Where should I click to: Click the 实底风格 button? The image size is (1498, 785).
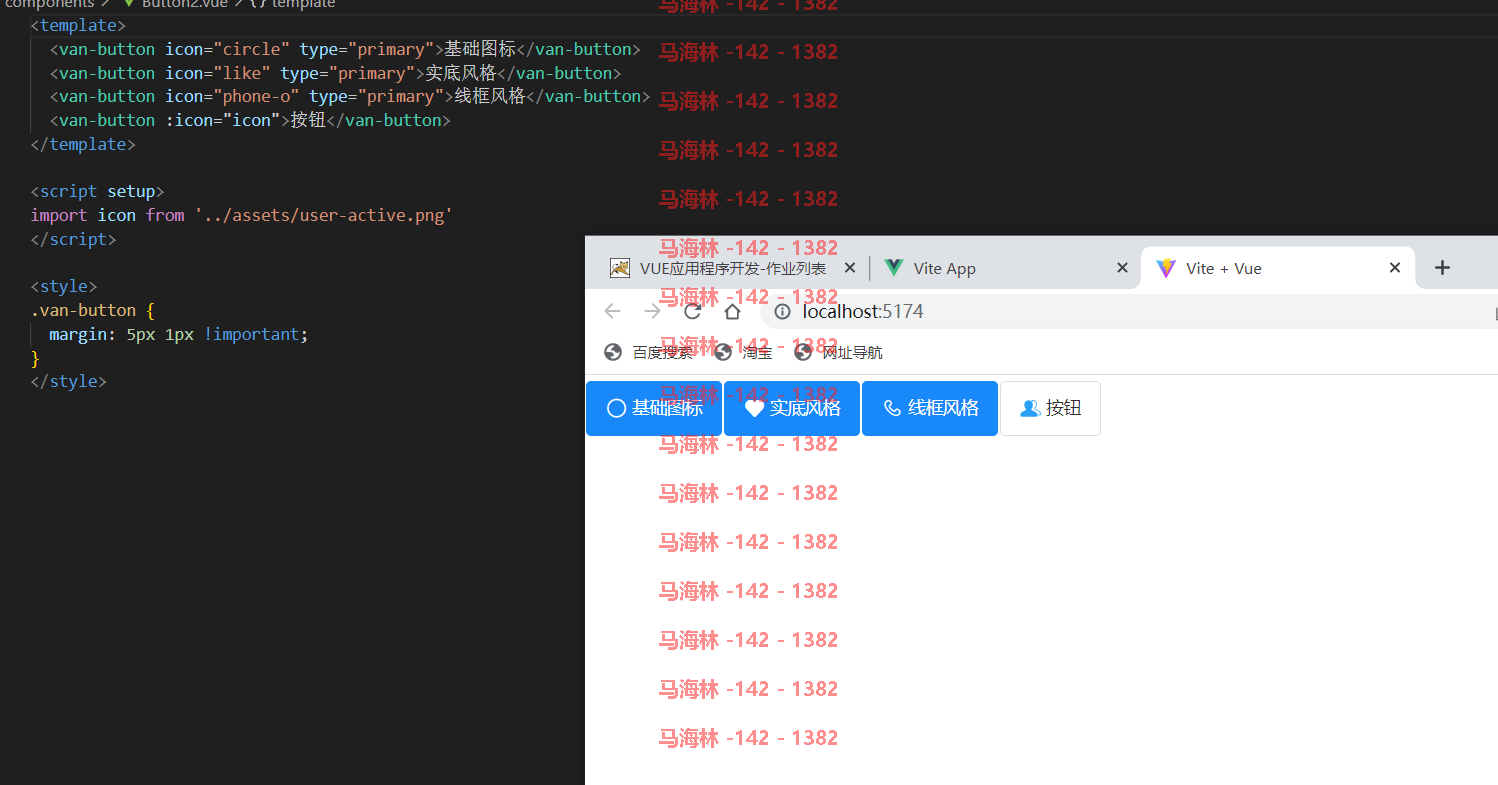pos(792,408)
